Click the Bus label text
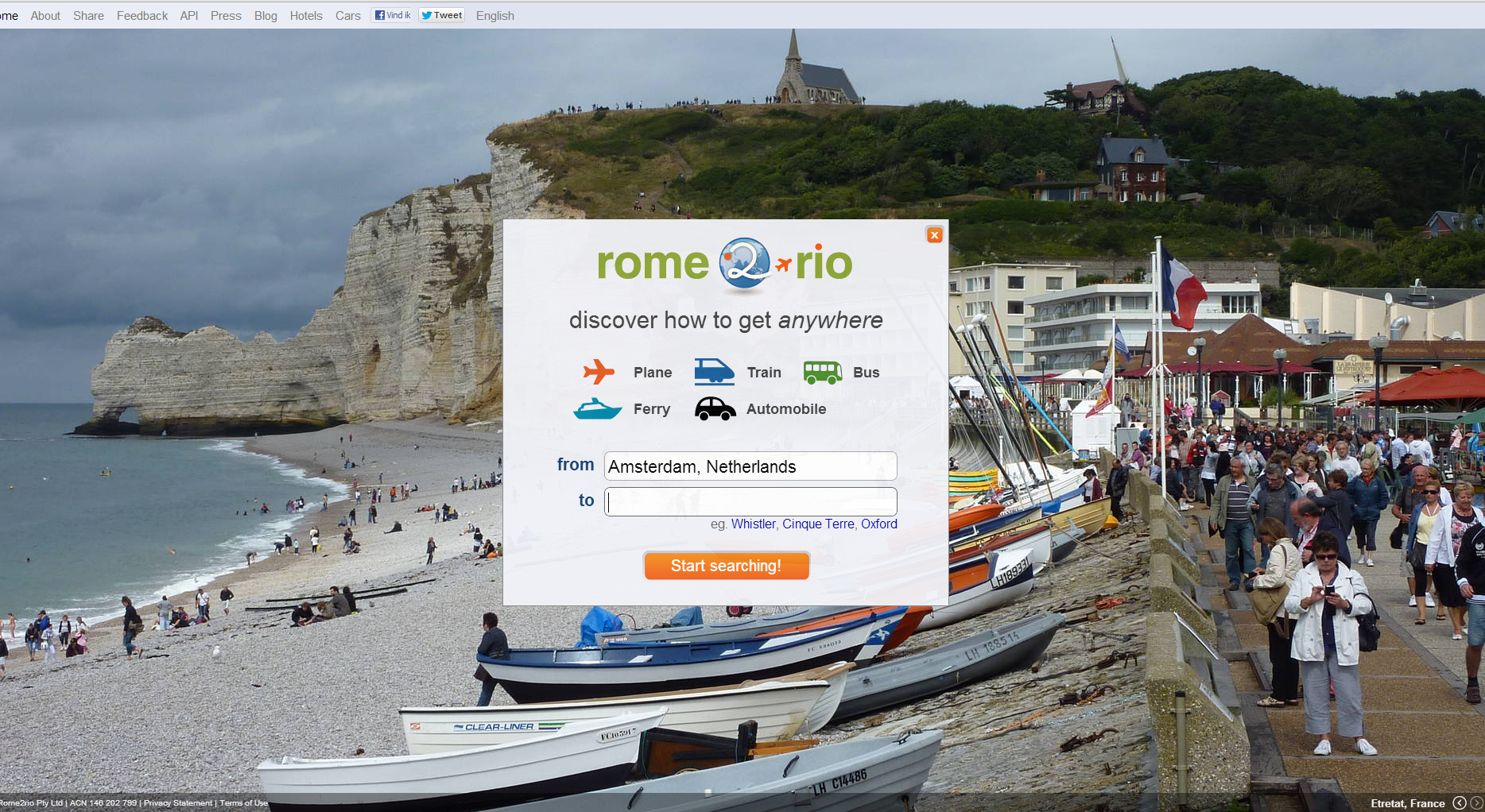This screenshot has width=1485, height=812. [867, 373]
